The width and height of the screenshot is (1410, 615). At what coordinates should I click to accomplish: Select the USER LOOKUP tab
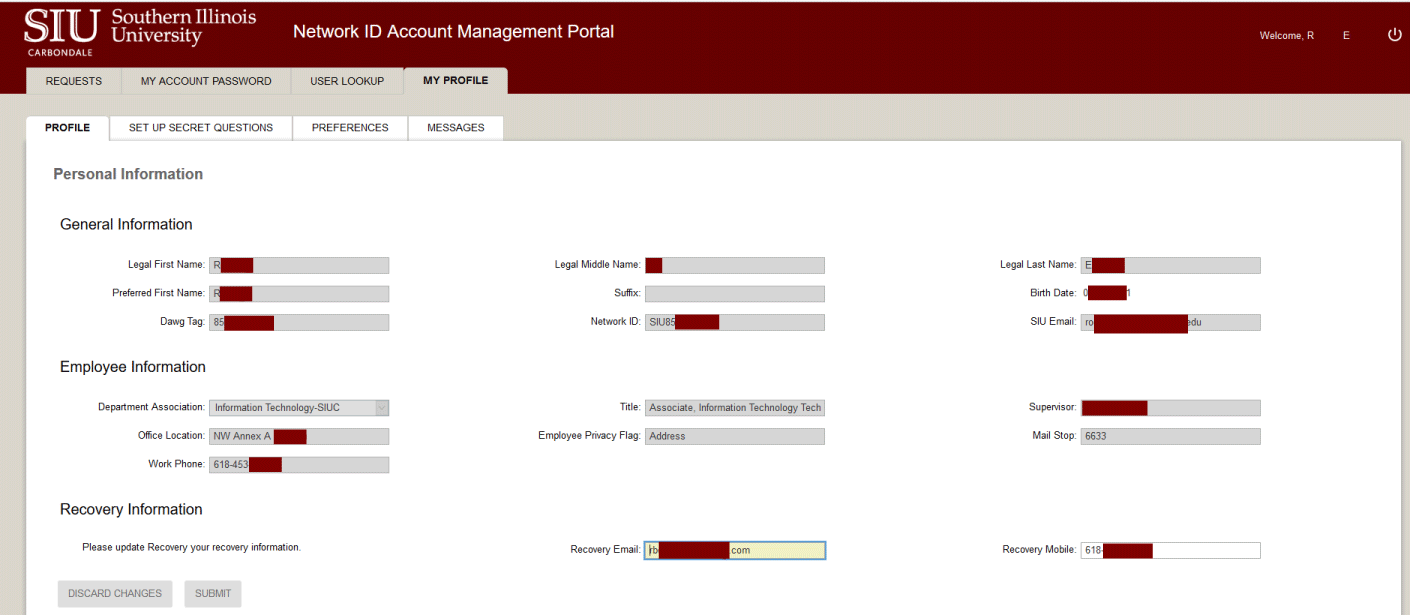pyautogui.click(x=347, y=81)
